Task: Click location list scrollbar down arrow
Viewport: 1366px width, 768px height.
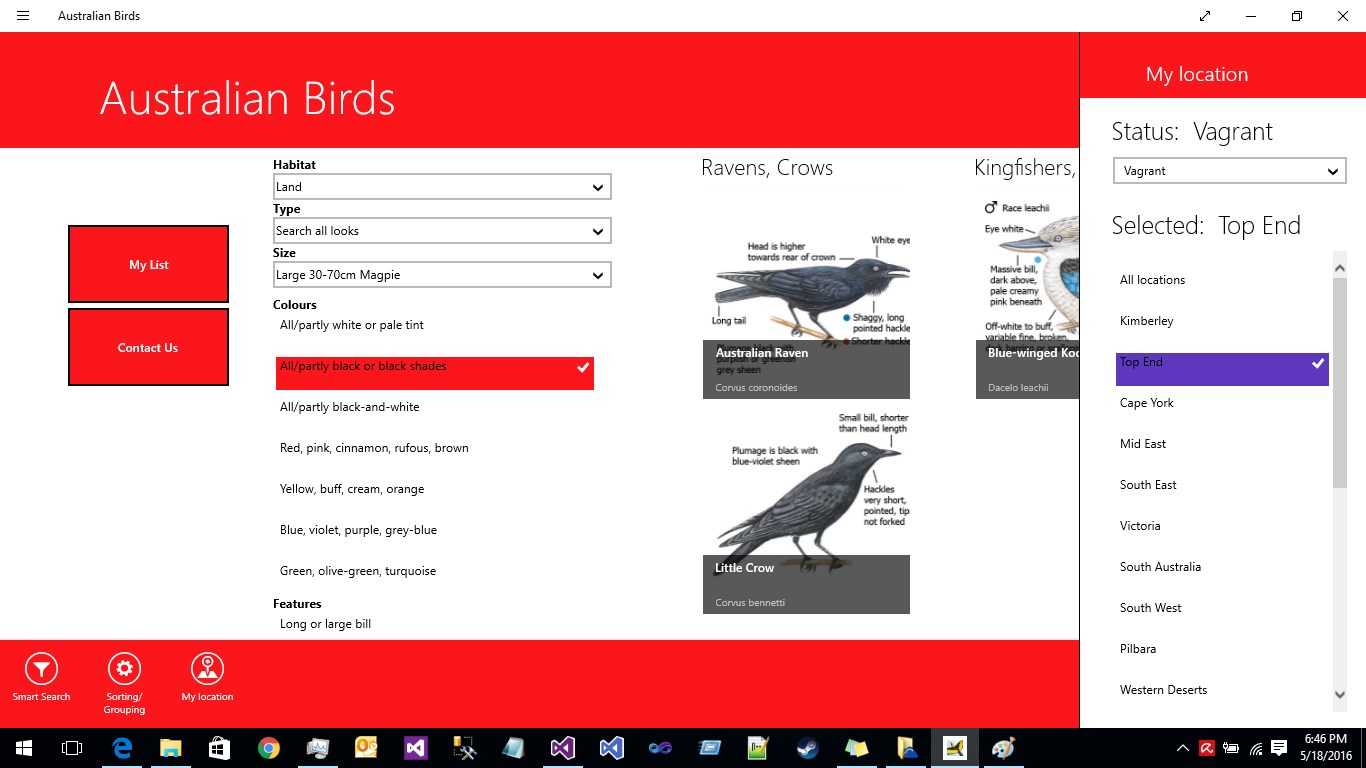Action: click(1340, 695)
